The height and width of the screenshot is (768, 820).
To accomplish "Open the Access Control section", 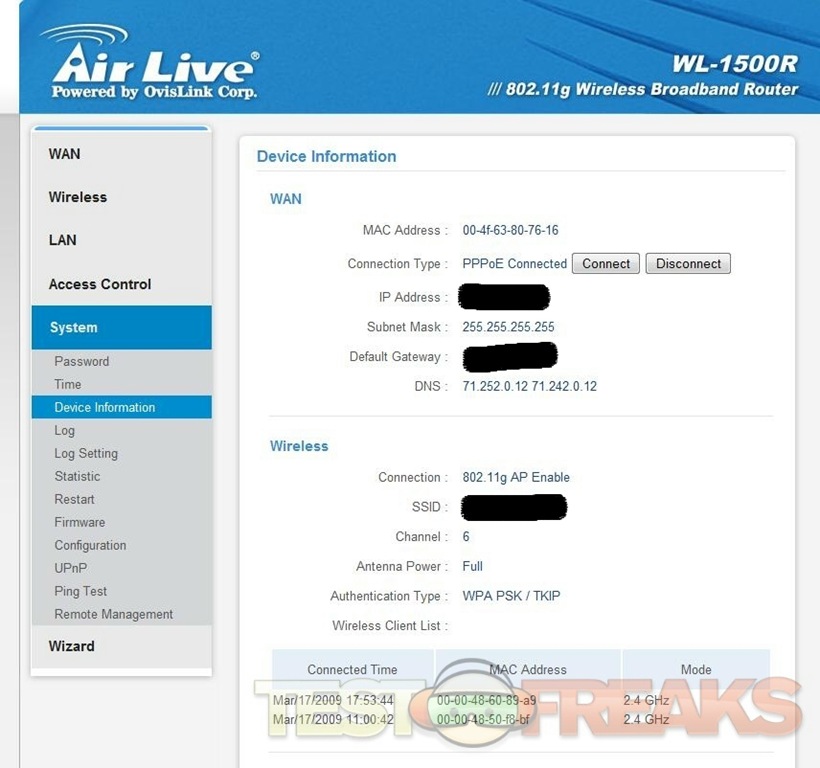I will pyautogui.click(x=100, y=284).
